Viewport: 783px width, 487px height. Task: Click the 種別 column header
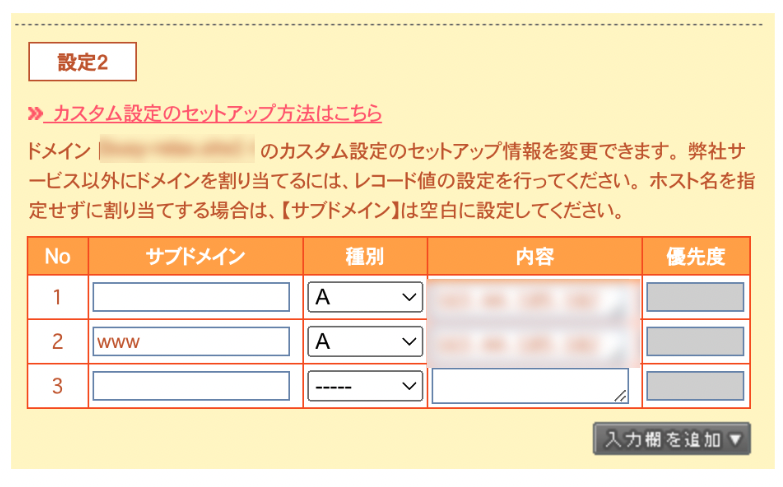click(x=365, y=256)
